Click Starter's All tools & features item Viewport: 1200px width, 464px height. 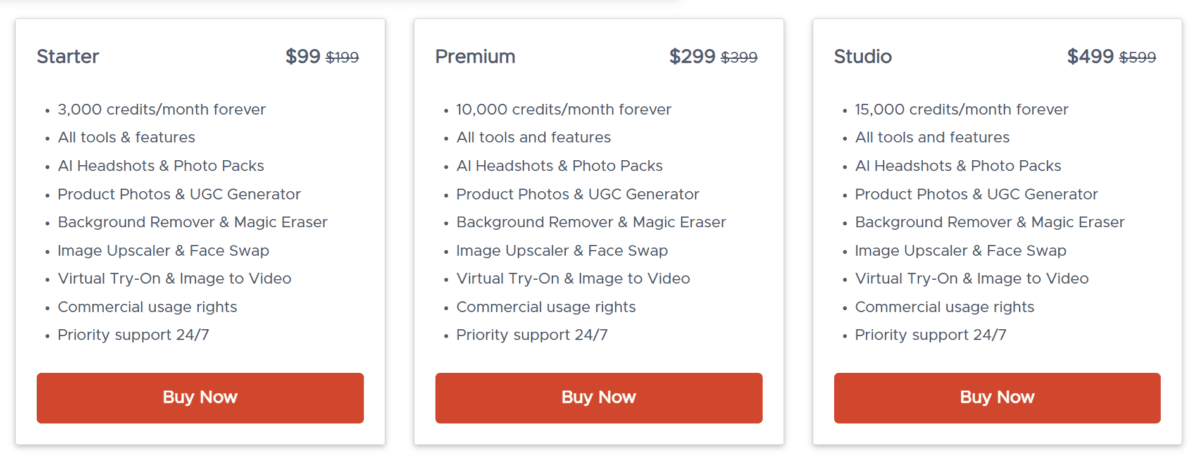click(126, 138)
